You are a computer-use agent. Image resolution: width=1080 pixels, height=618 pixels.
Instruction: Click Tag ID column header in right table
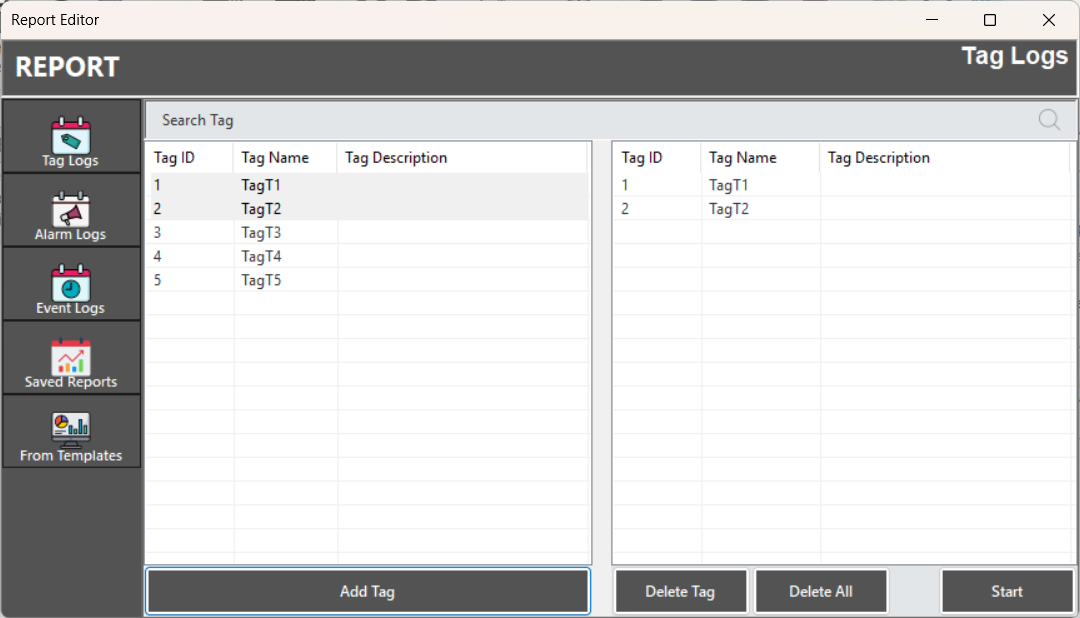[x=657, y=158]
